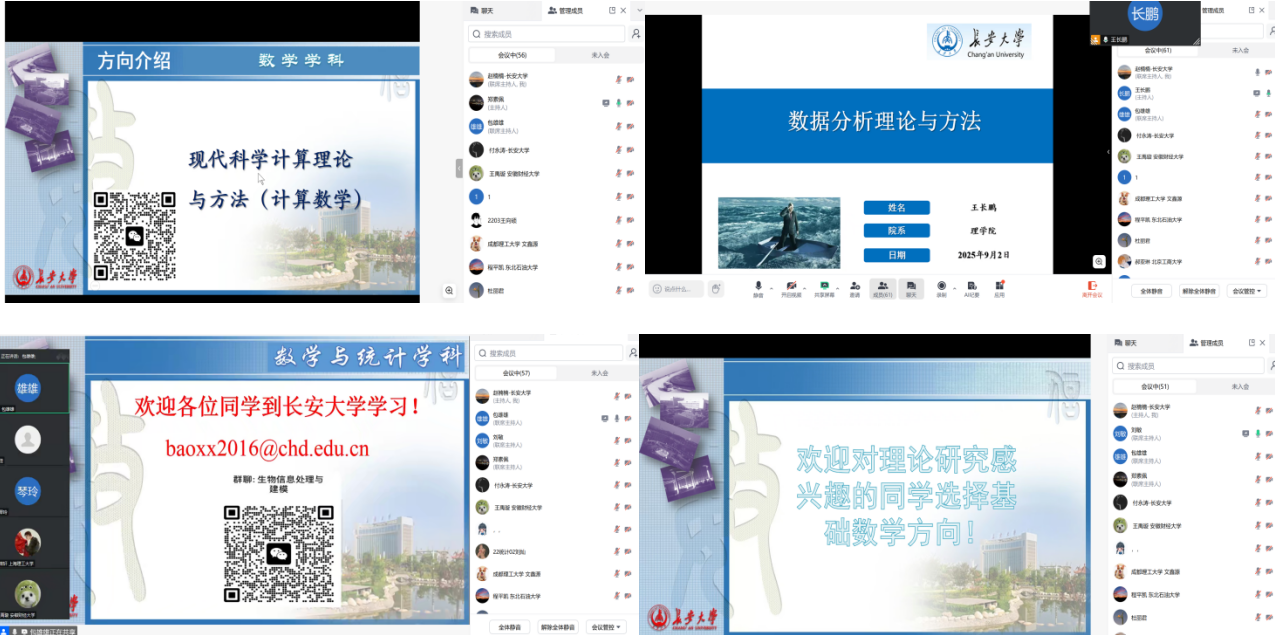The height and width of the screenshot is (635, 1275).
Task: Click the 静音 microphone icon in meeting toolbar
Action: [x=758, y=287]
